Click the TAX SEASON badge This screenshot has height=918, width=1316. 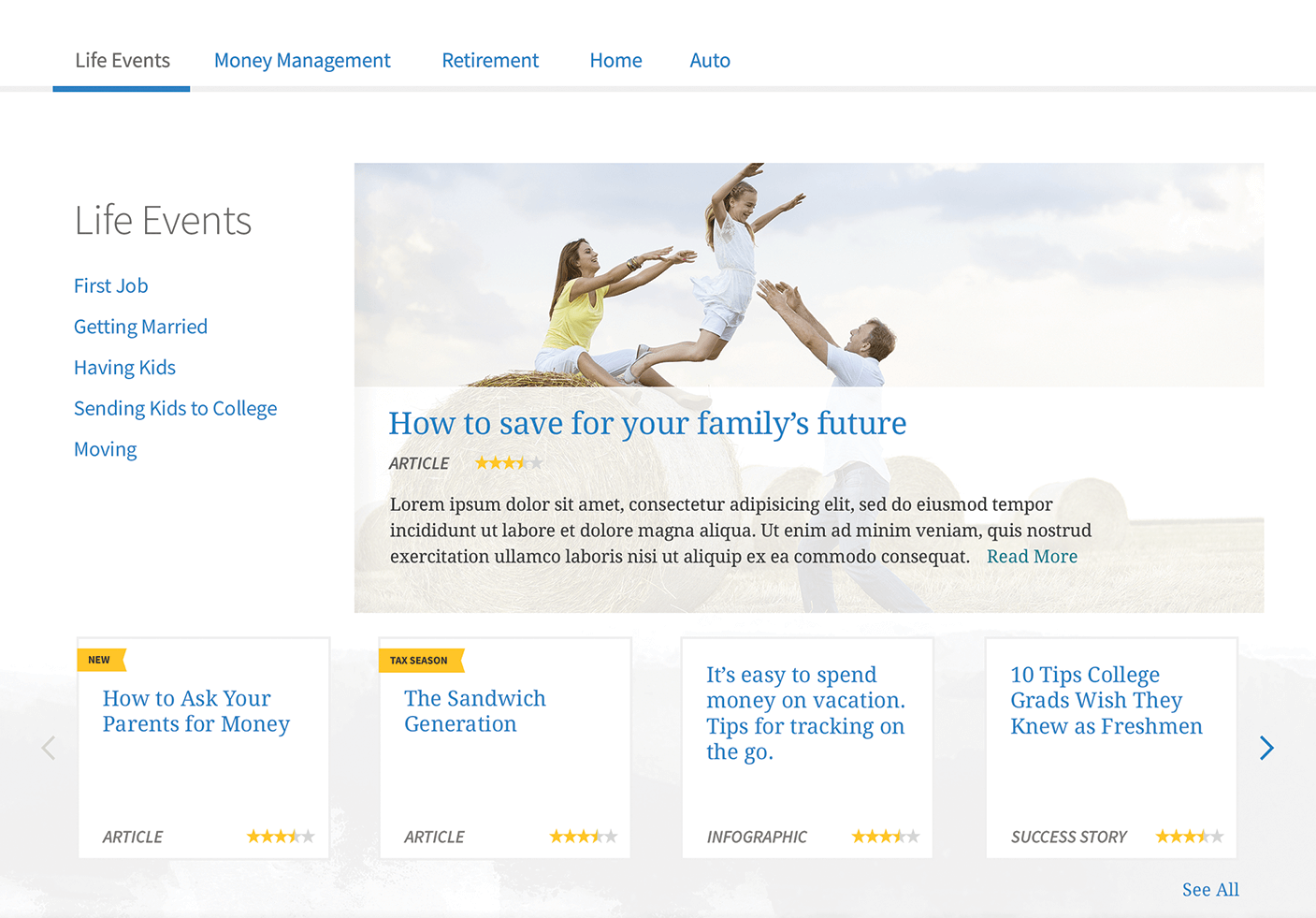coord(419,661)
